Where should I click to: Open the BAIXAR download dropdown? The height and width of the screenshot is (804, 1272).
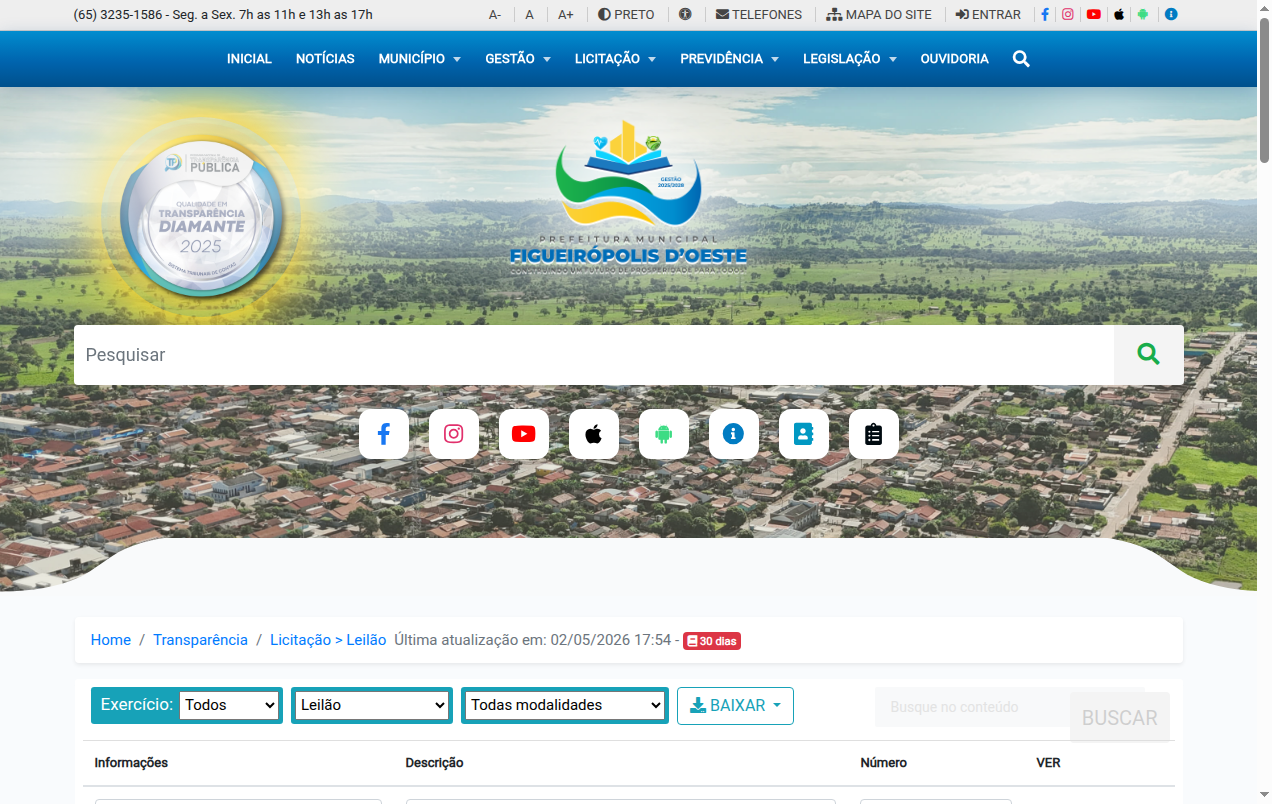click(735, 705)
